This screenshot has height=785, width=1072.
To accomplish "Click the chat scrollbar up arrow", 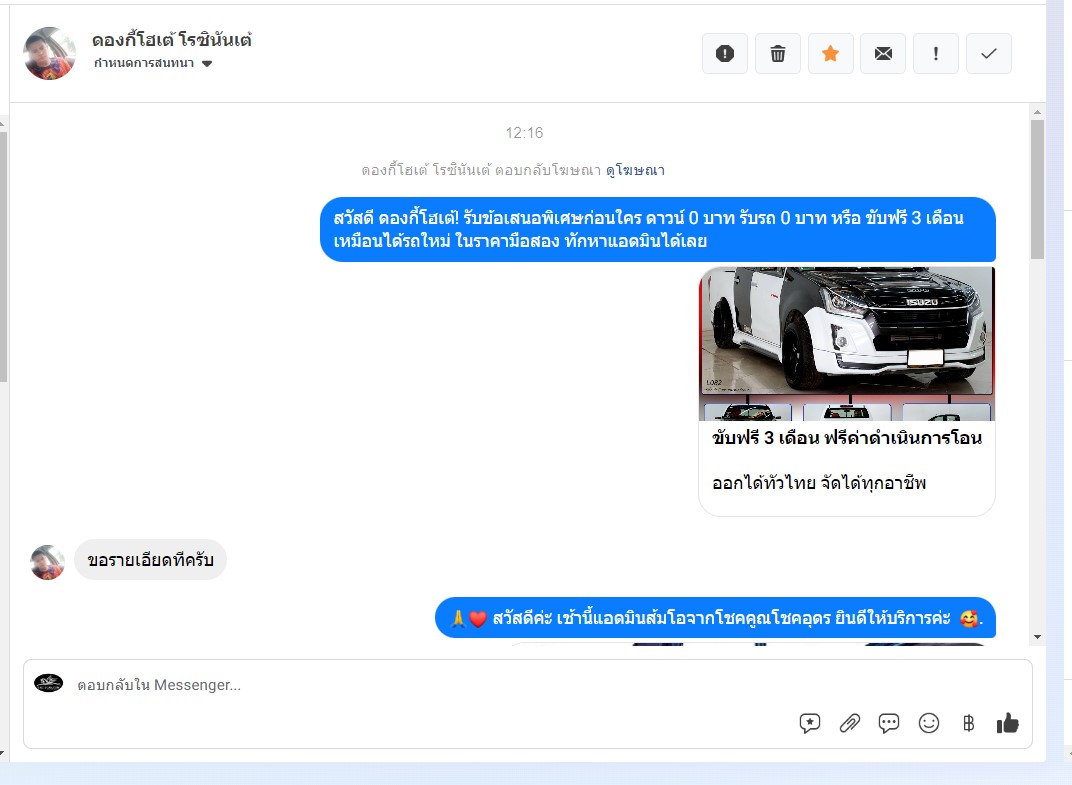I will pyautogui.click(x=1038, y=111).
